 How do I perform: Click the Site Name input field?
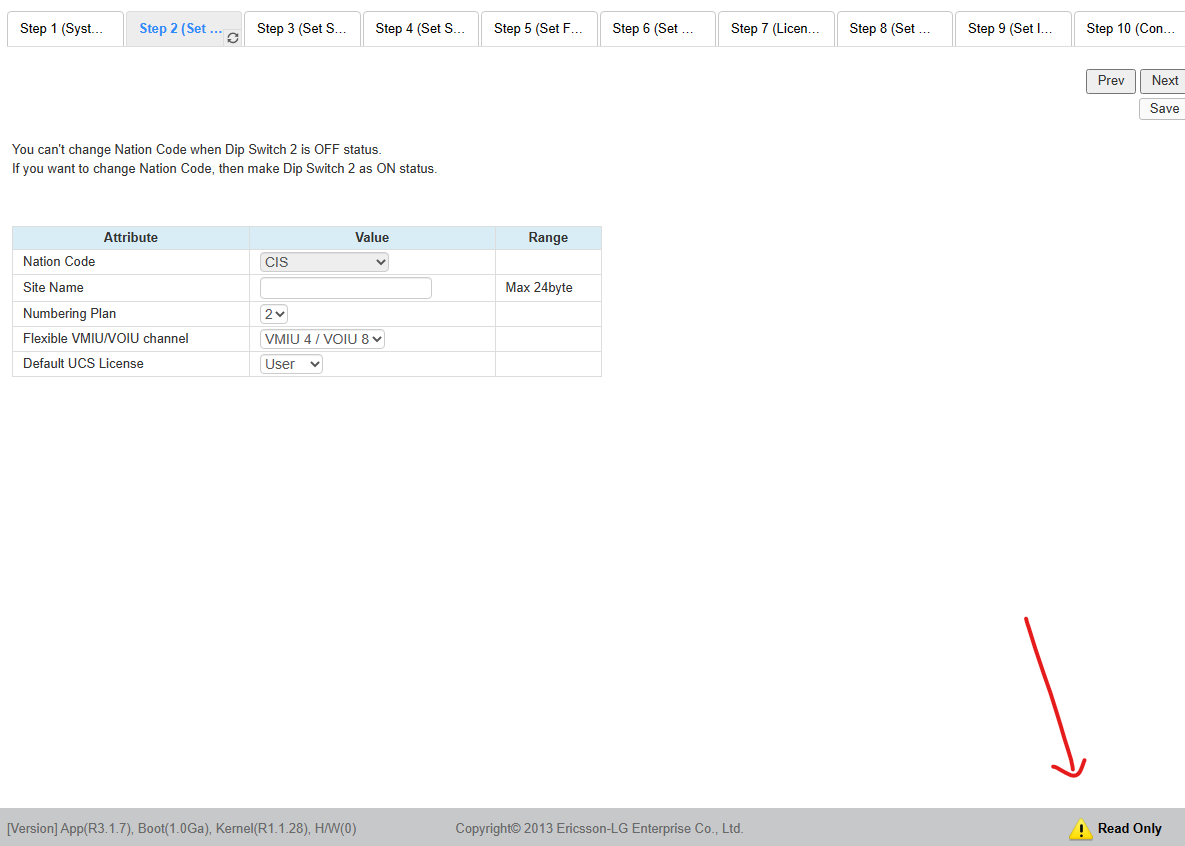click(345, 288)
